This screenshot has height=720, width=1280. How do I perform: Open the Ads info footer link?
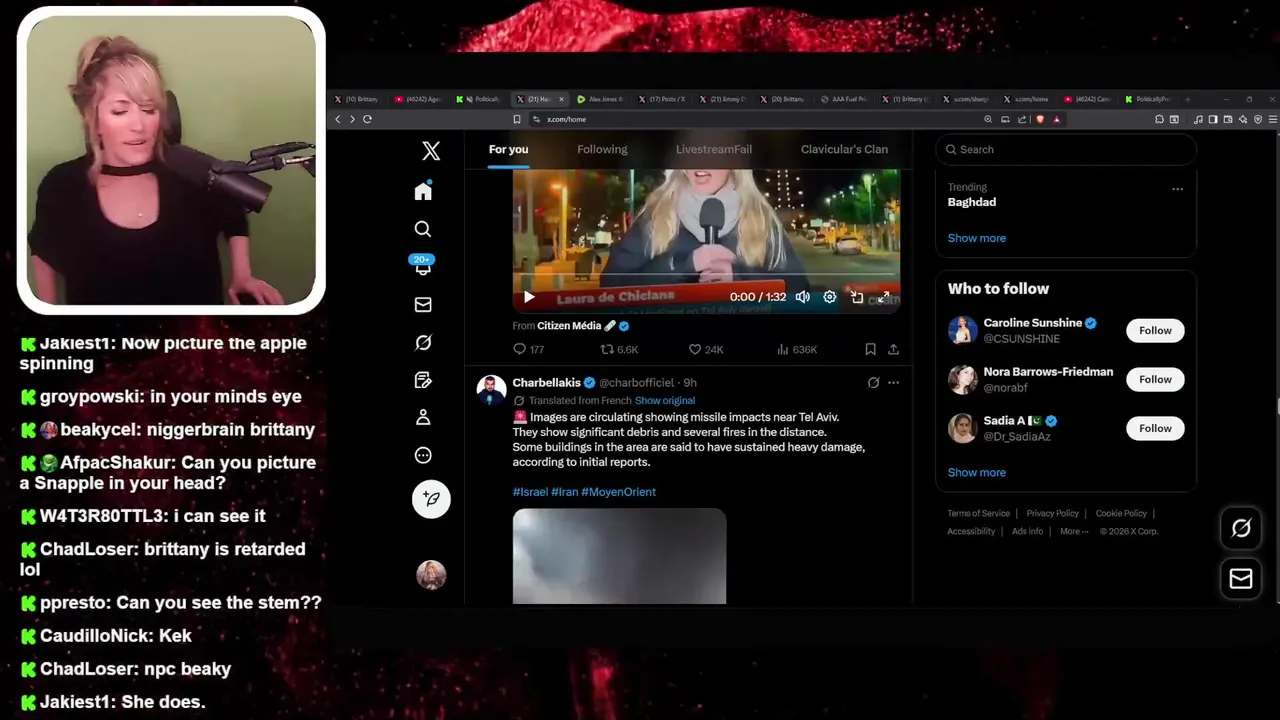[x=1027, y=531]
